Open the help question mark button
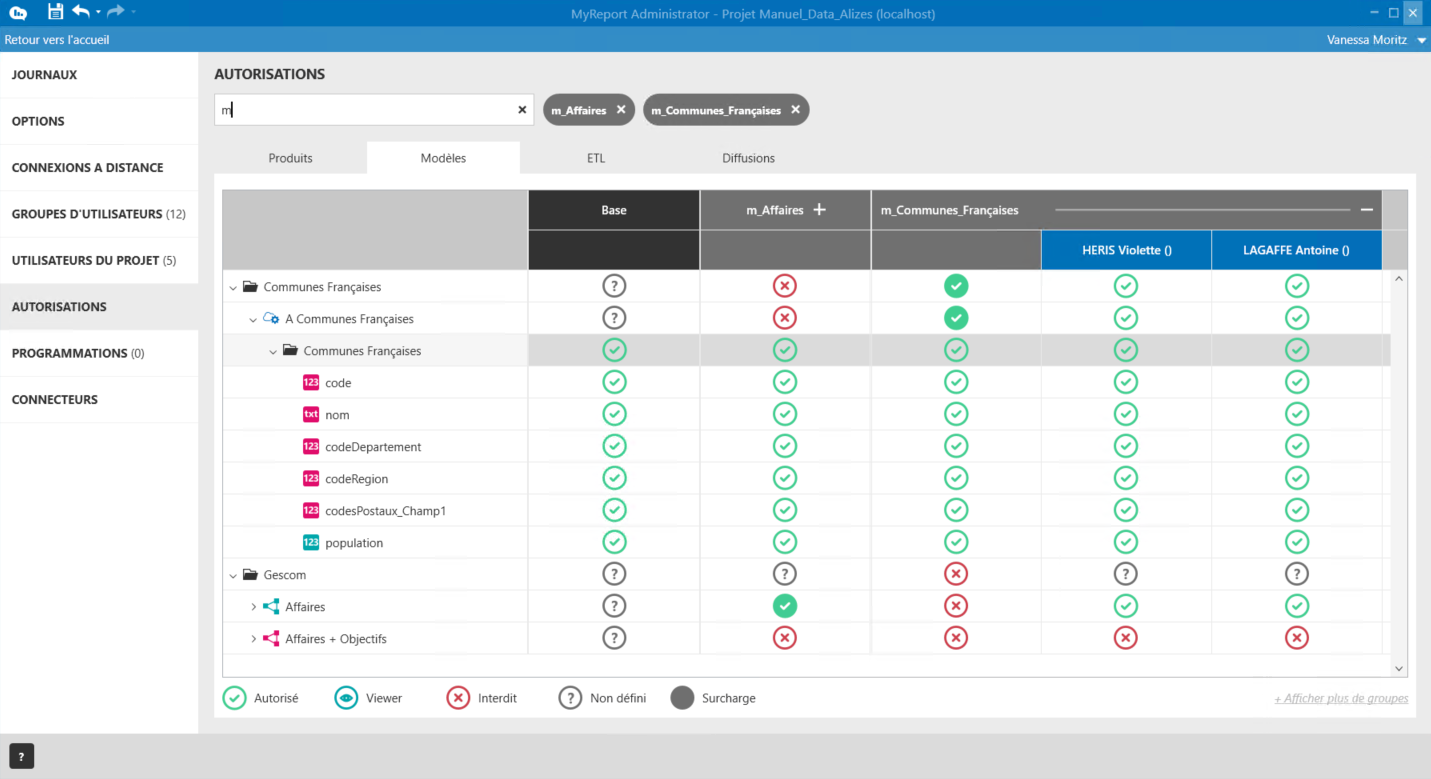Image resolution: width=1431 pixels, height=779 pixels. point(21,756)
